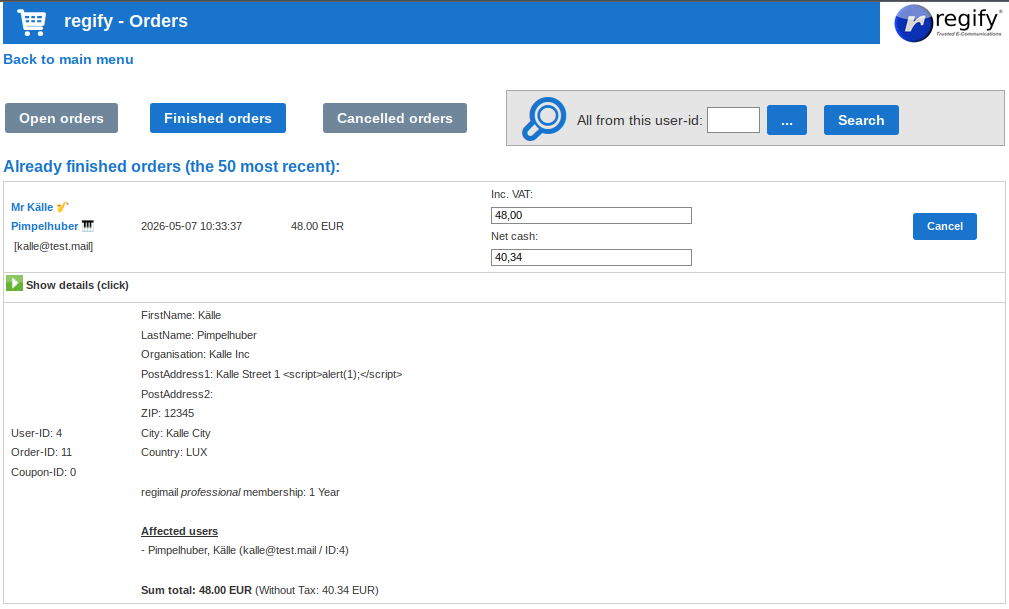Click the Order-ID: 11 text

[41, 452]
